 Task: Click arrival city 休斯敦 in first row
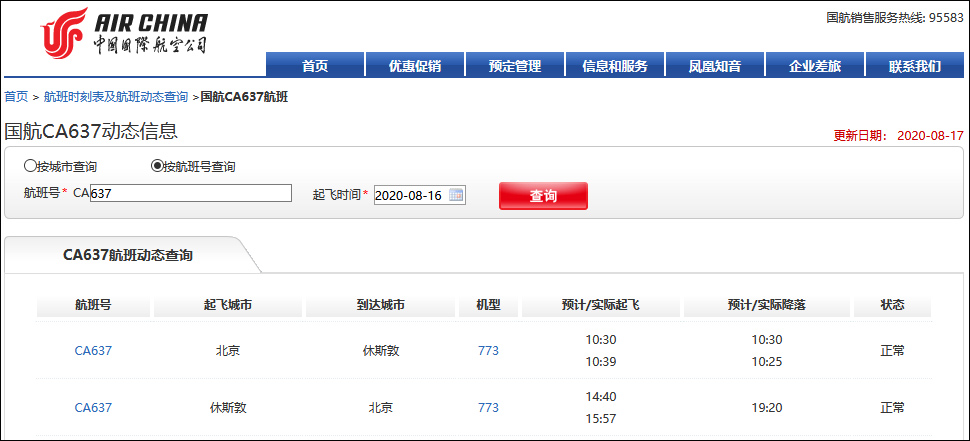point(380,351)
